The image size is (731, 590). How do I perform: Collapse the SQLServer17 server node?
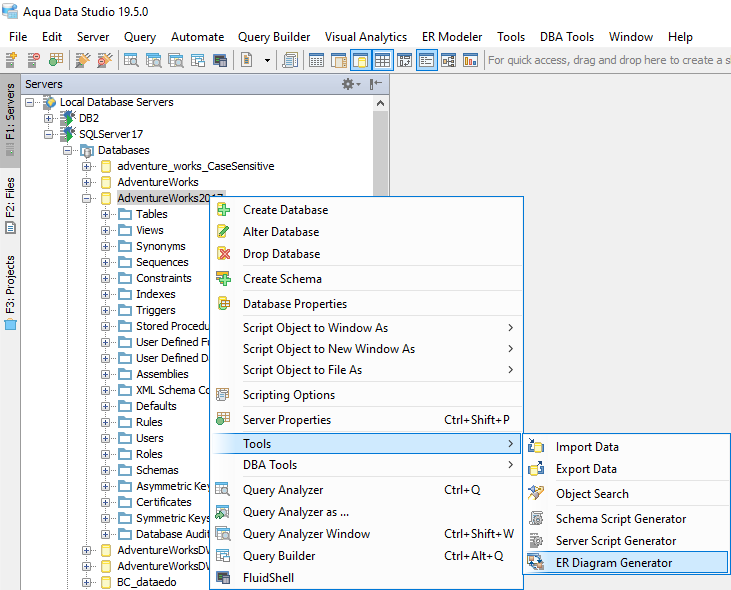pyautogui.click(x=48, y=134)
